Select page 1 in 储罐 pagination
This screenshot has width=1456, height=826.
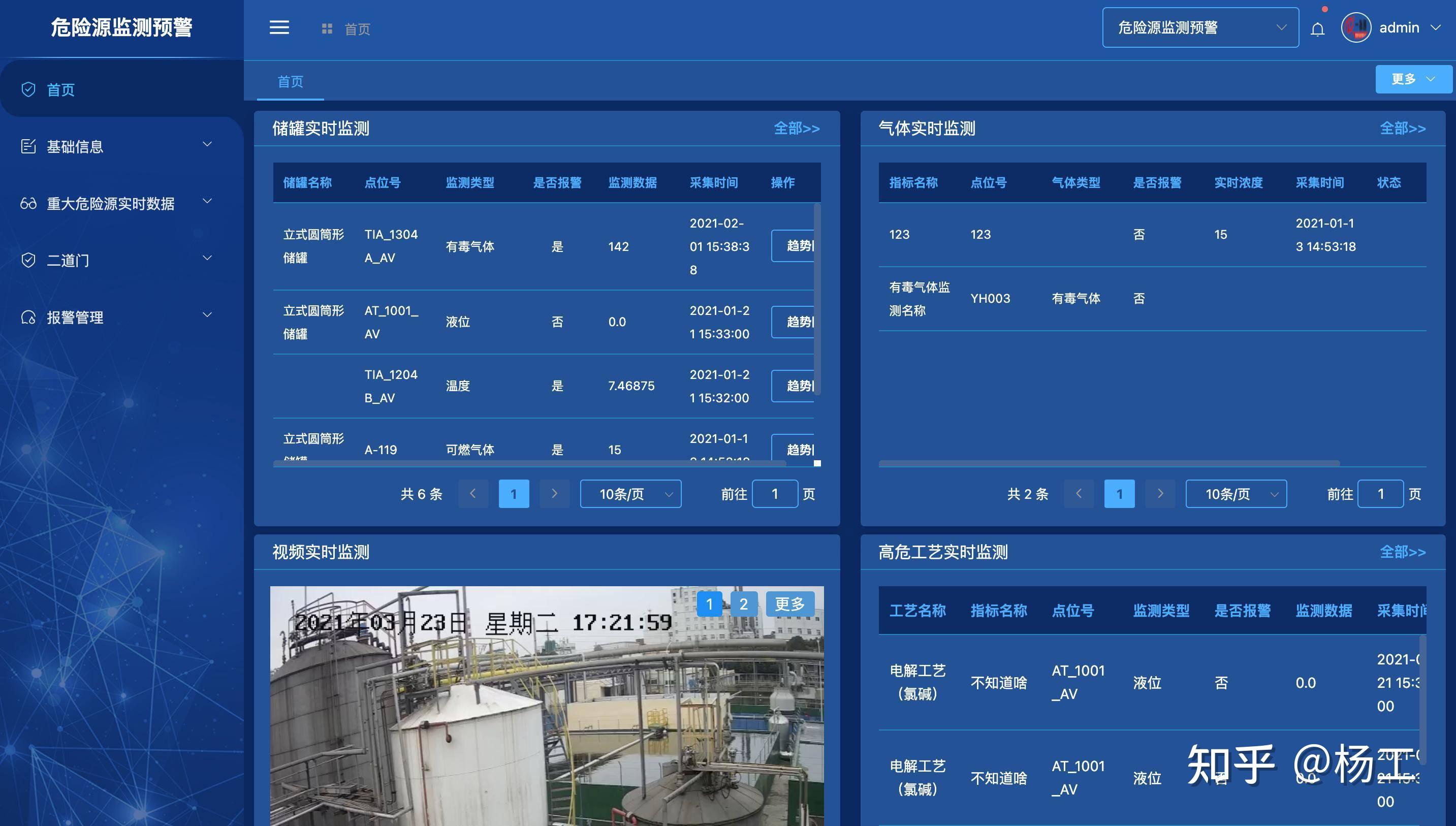click(x=514, y=494)
